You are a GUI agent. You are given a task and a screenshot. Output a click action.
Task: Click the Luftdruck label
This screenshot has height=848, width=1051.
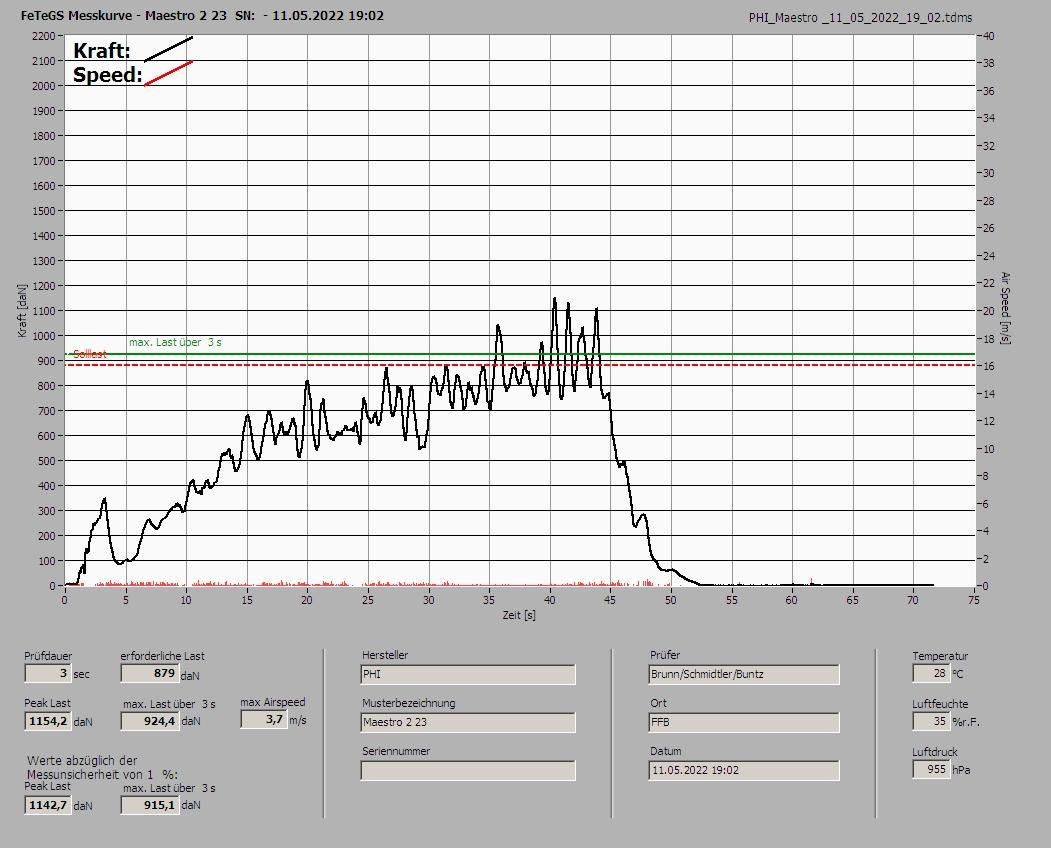point(935,752)
